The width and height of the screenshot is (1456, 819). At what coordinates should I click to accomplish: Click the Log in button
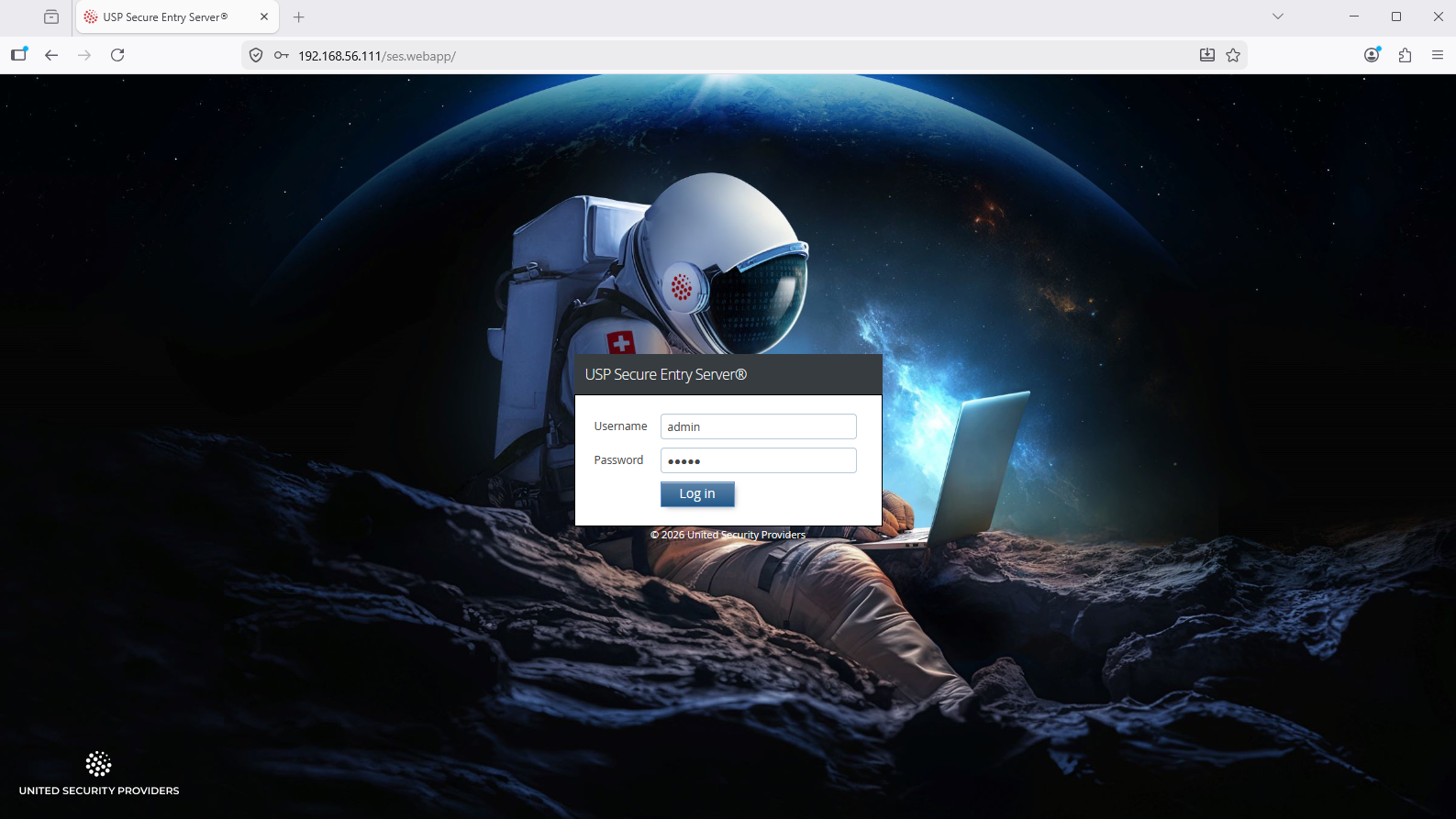pos(697,493)
